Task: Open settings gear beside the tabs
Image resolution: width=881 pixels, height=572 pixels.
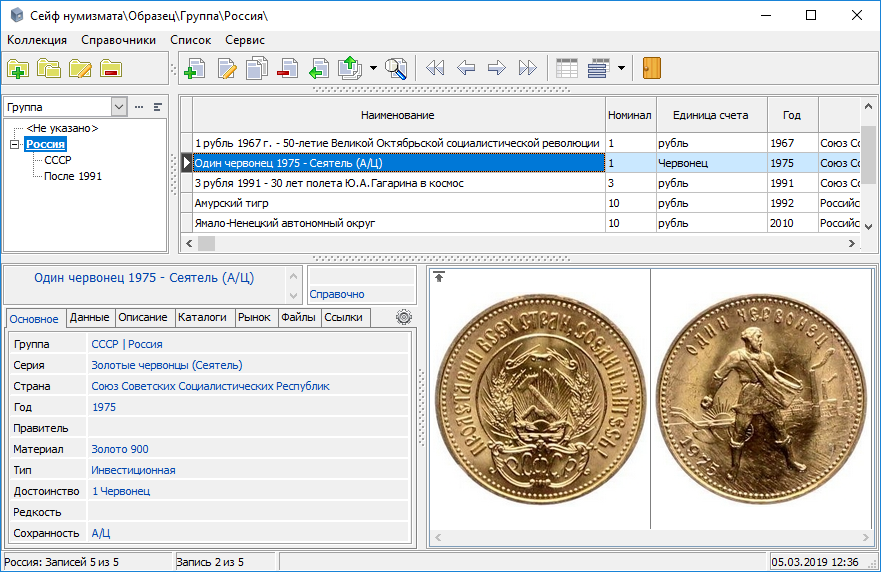Action: click(404, 317)
